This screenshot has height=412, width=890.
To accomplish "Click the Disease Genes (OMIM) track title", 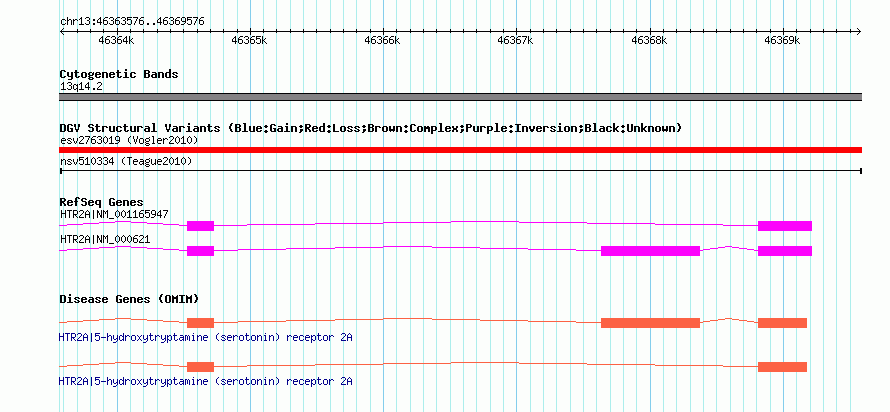I will pyautogui.click(x=129, y=299).
